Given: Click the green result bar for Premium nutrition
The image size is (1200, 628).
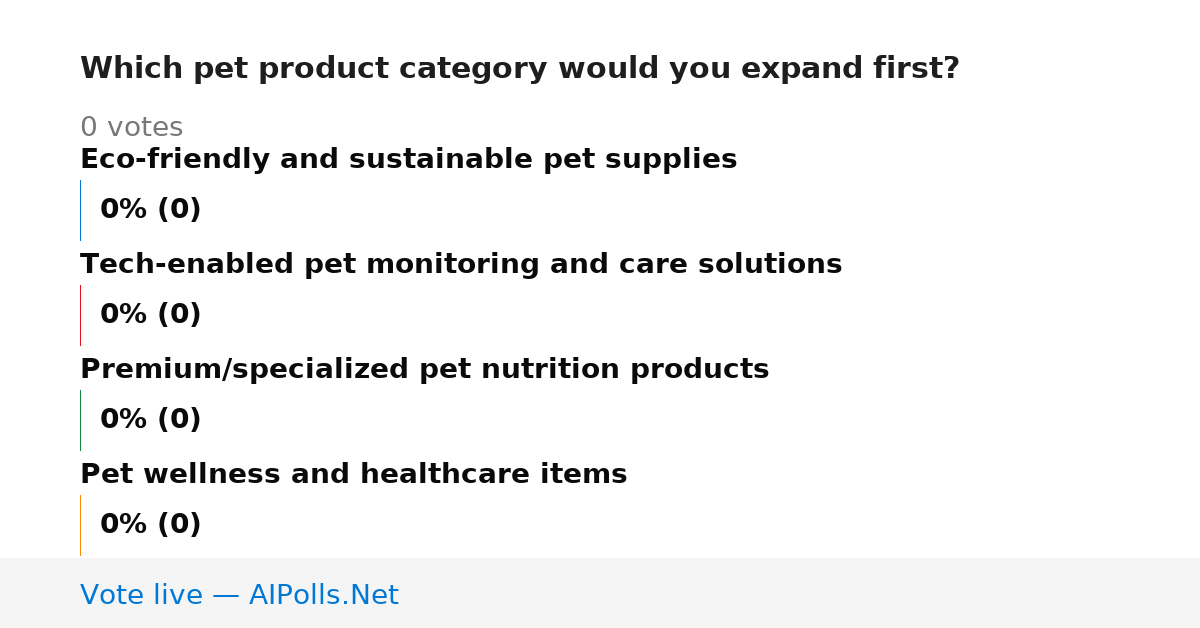Looking at the screenshot, I should [x=80, y=420].
